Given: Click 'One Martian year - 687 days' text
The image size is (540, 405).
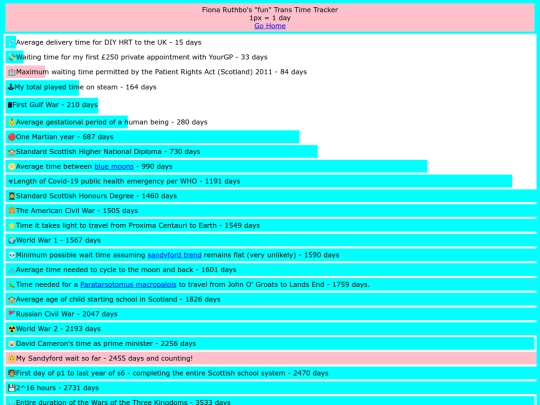Looking at the screenshot, I should (64, 137).
